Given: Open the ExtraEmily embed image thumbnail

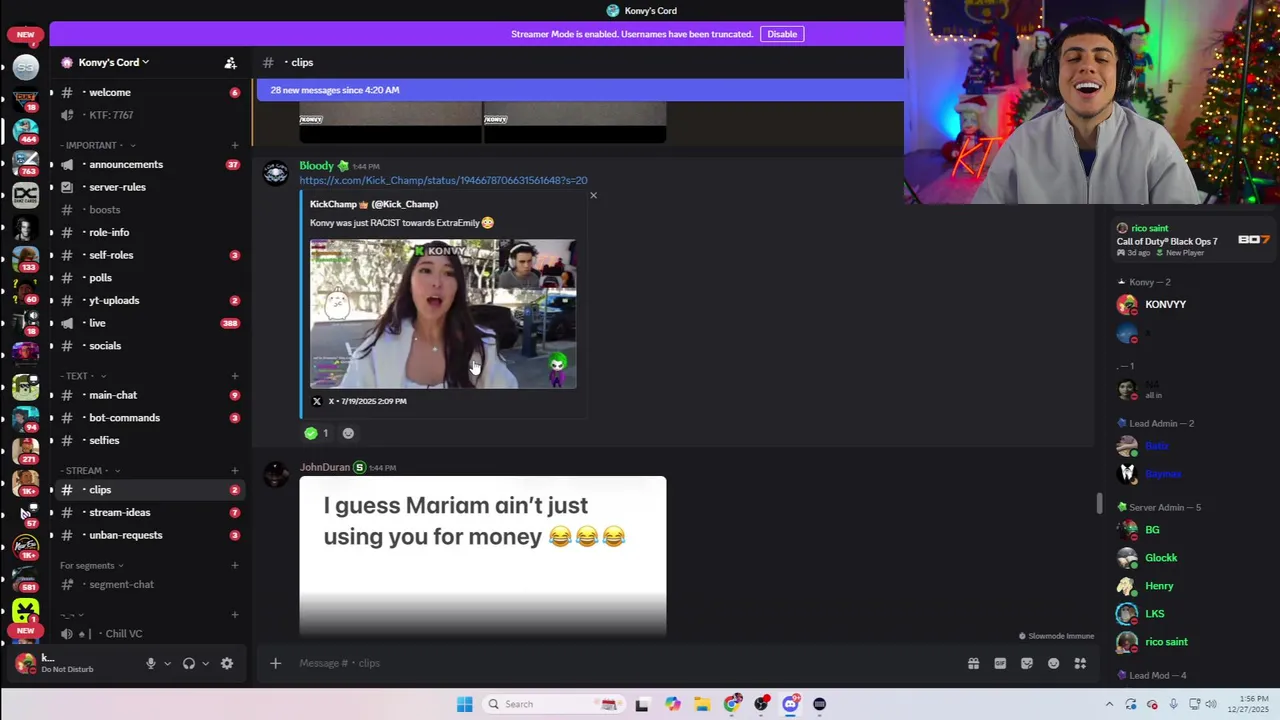Looking at the screenshot, I should click(x=443, y=313).
